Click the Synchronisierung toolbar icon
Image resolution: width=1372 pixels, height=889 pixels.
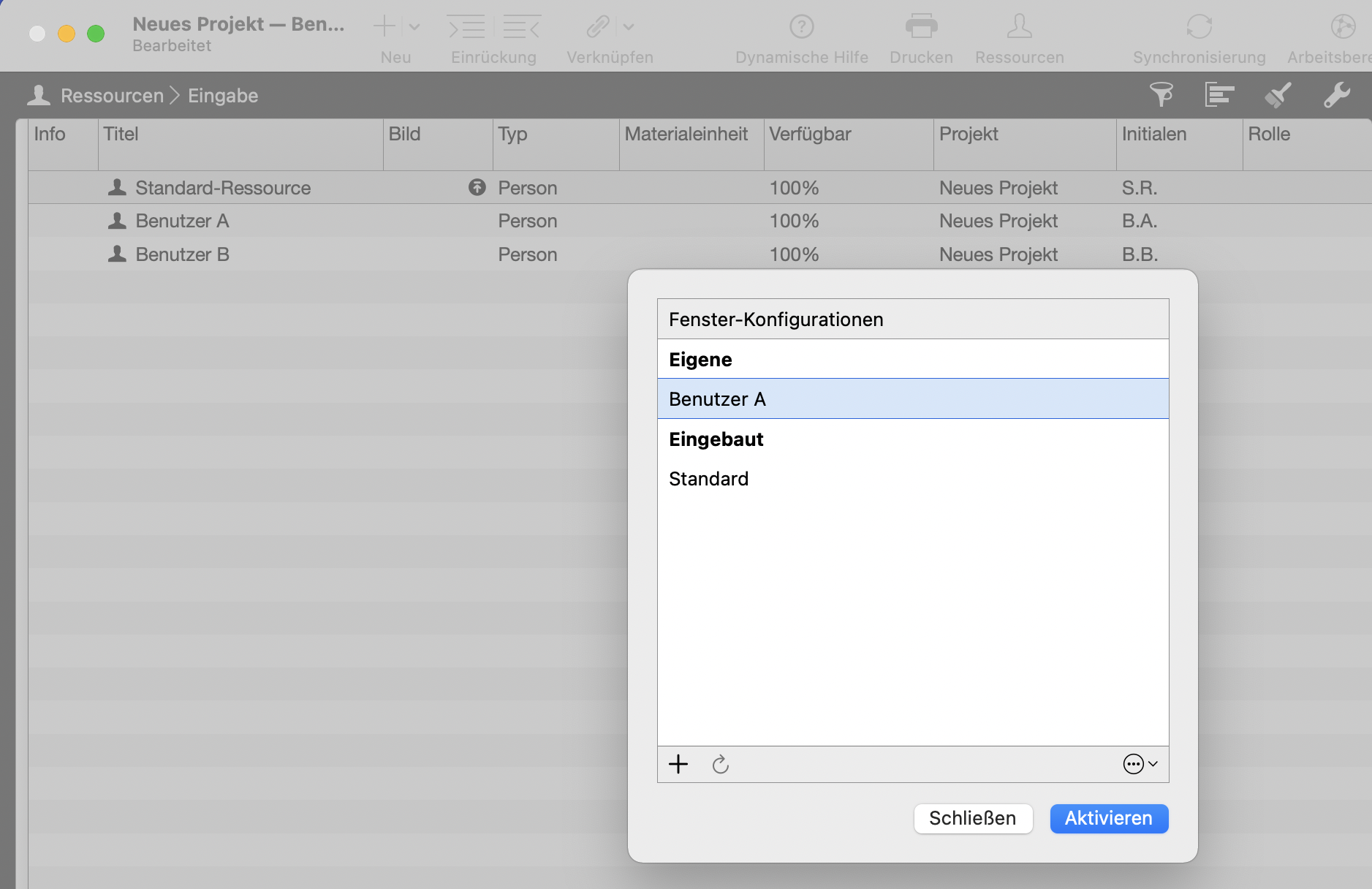pos(1199,27)
